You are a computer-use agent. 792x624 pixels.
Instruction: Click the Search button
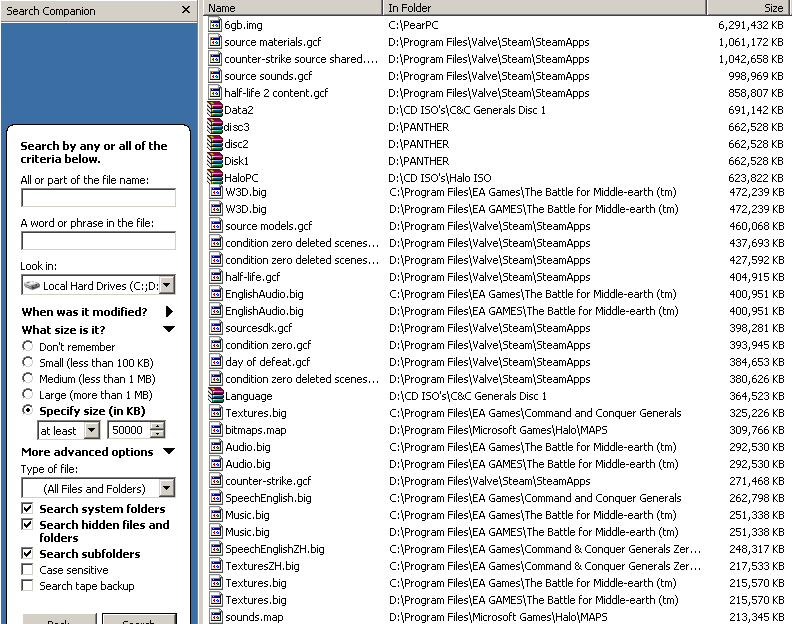point(139,619)
